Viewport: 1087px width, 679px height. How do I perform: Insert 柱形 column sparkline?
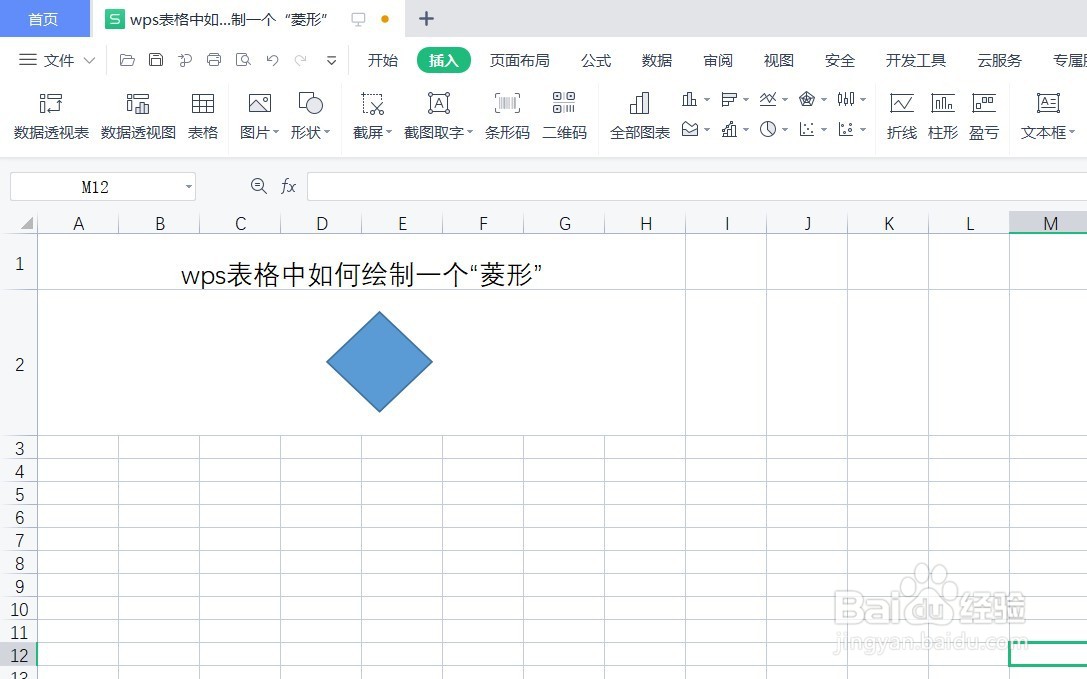pos(943,117)
